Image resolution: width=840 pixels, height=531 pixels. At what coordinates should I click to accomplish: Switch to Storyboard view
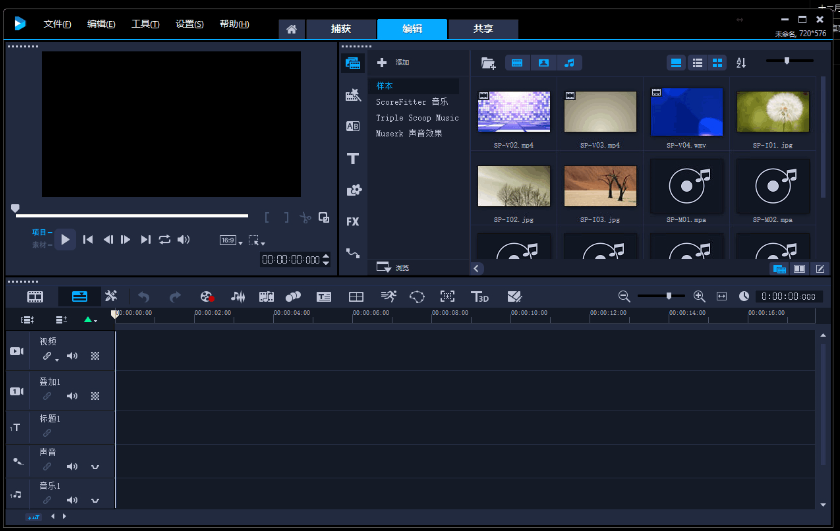pyautogui.click(x=35, y=296)
